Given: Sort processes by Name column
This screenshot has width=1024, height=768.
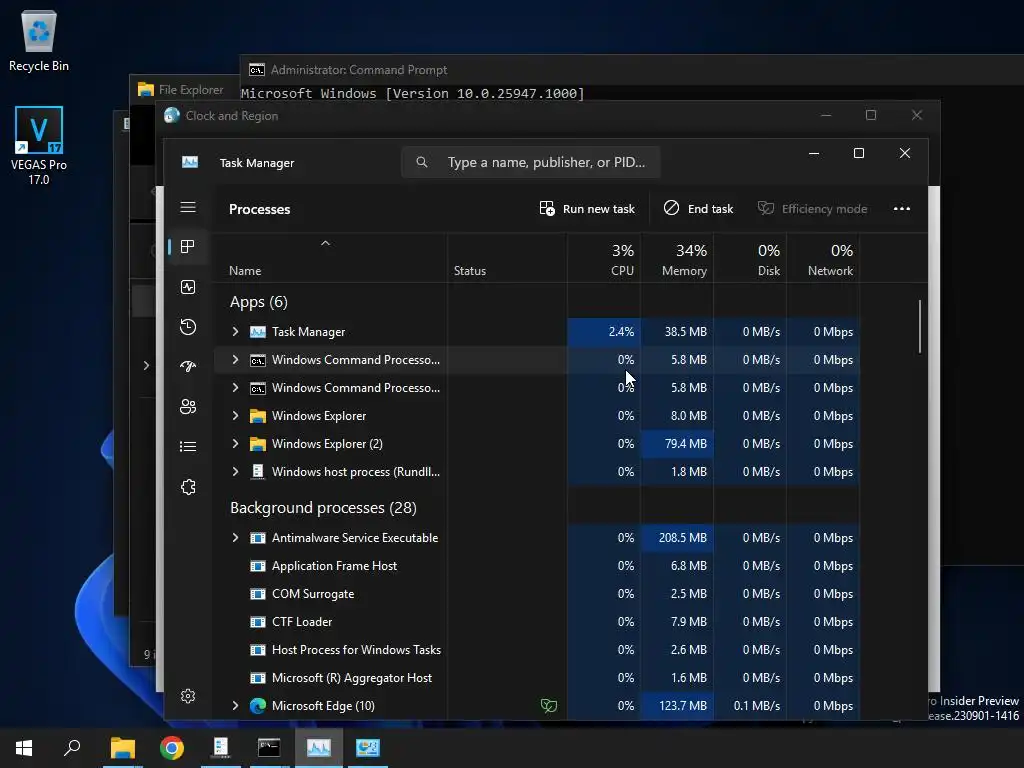Looking at the screenshot, I should pos(331,259).
